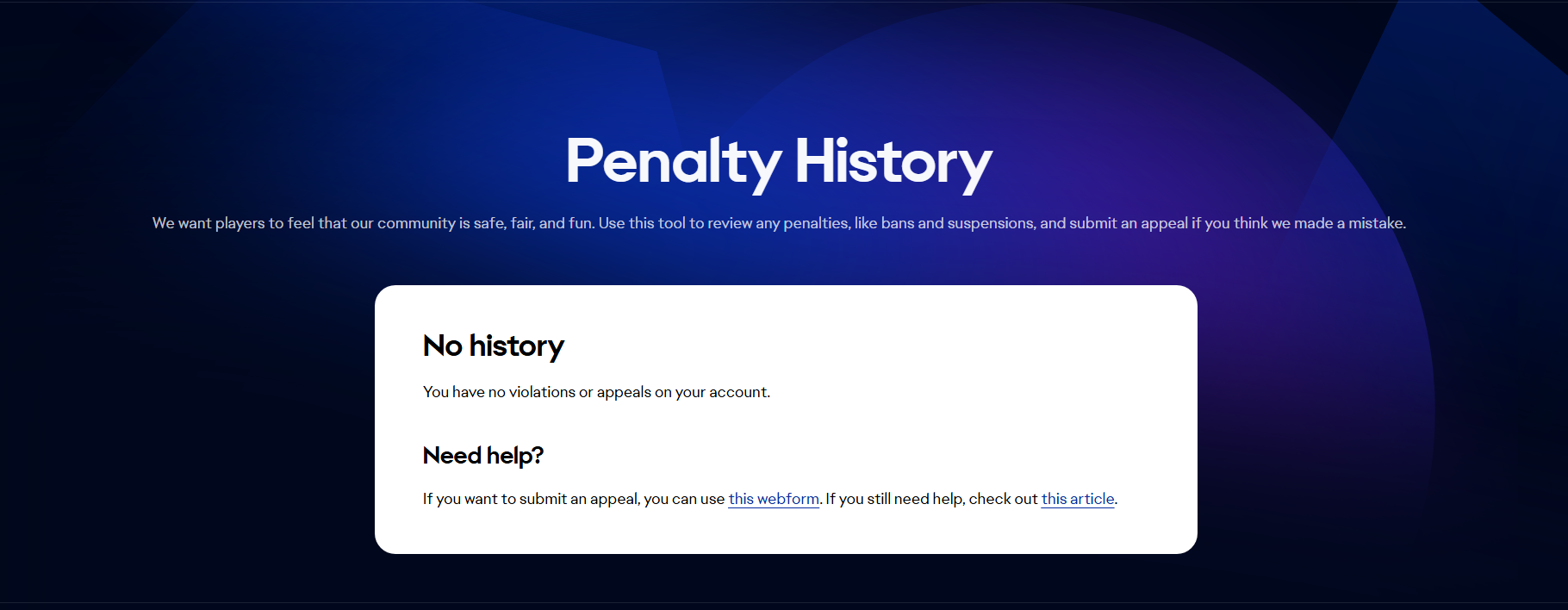Select the "Need help?" heading
The height and width of the screenshot is (610, 1568).
482,455
